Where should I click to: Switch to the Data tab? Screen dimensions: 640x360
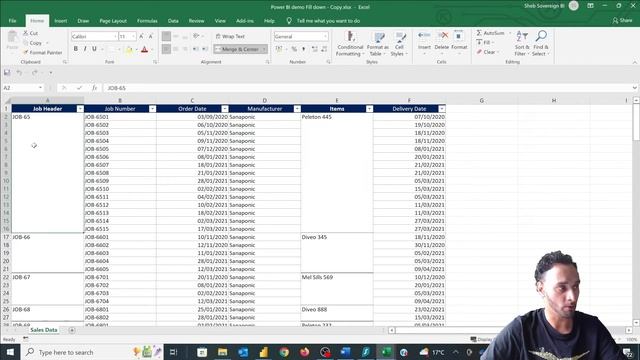[x=173, y=21]
